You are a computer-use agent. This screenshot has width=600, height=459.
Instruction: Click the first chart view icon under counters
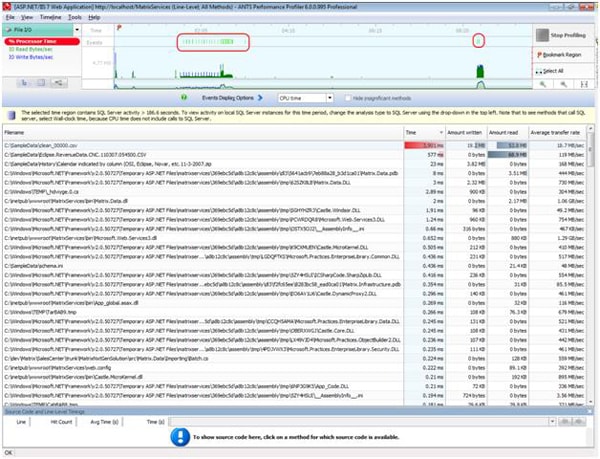point(24,83)
